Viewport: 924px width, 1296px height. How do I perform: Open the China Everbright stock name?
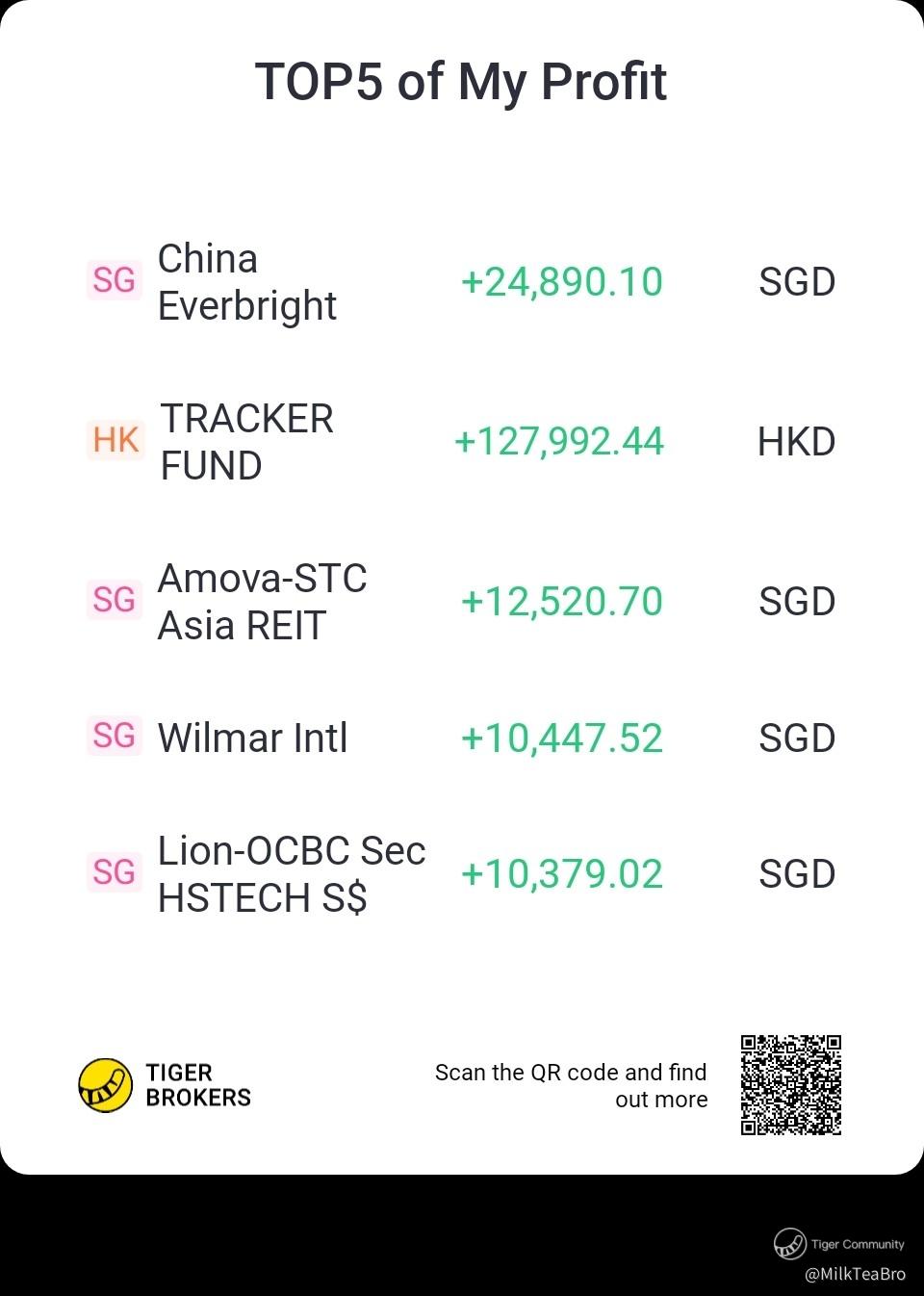pos(246,282)
